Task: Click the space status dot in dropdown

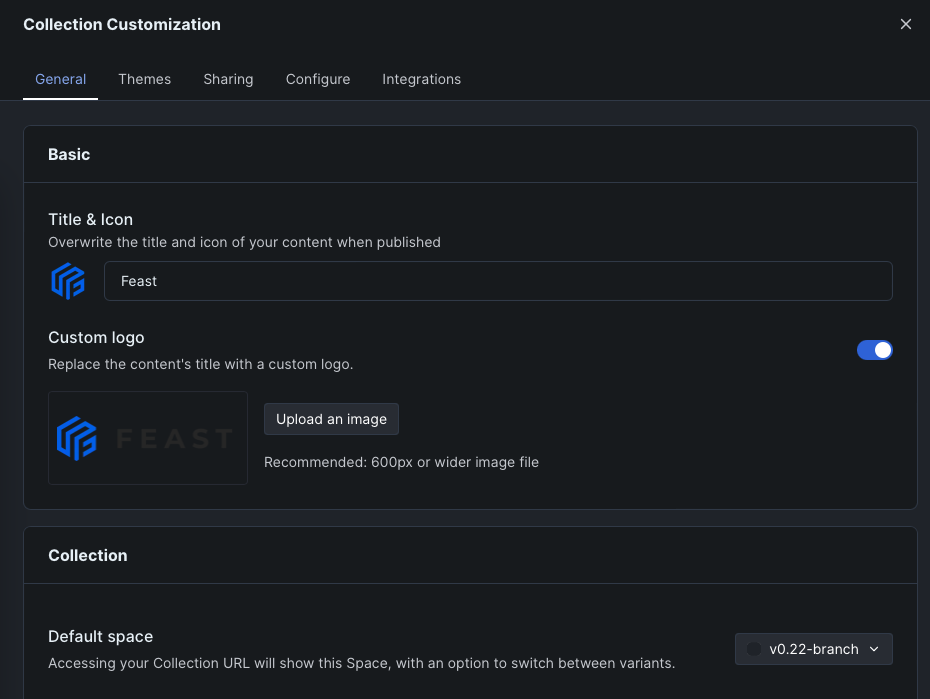Action: pos(754,649)
